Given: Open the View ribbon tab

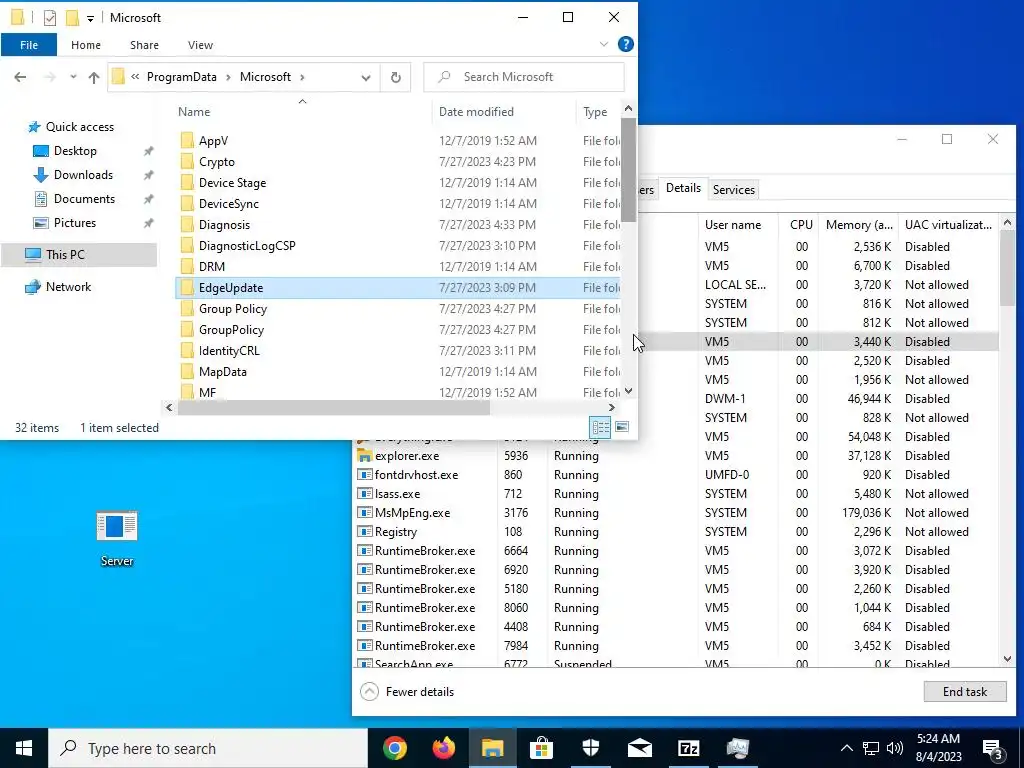Looking at the screenshot, I should coord(200,44).
